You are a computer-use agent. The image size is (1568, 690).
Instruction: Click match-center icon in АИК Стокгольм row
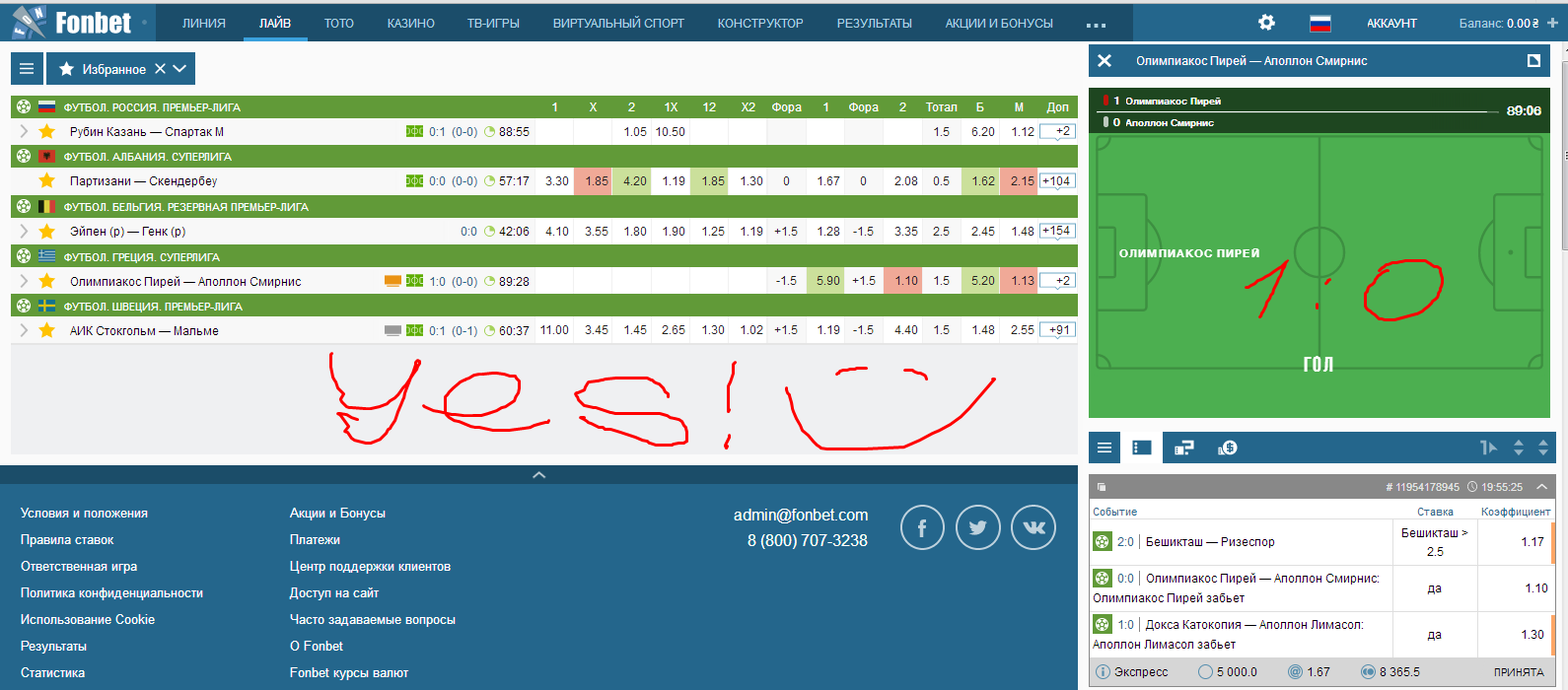coord(414,330)
